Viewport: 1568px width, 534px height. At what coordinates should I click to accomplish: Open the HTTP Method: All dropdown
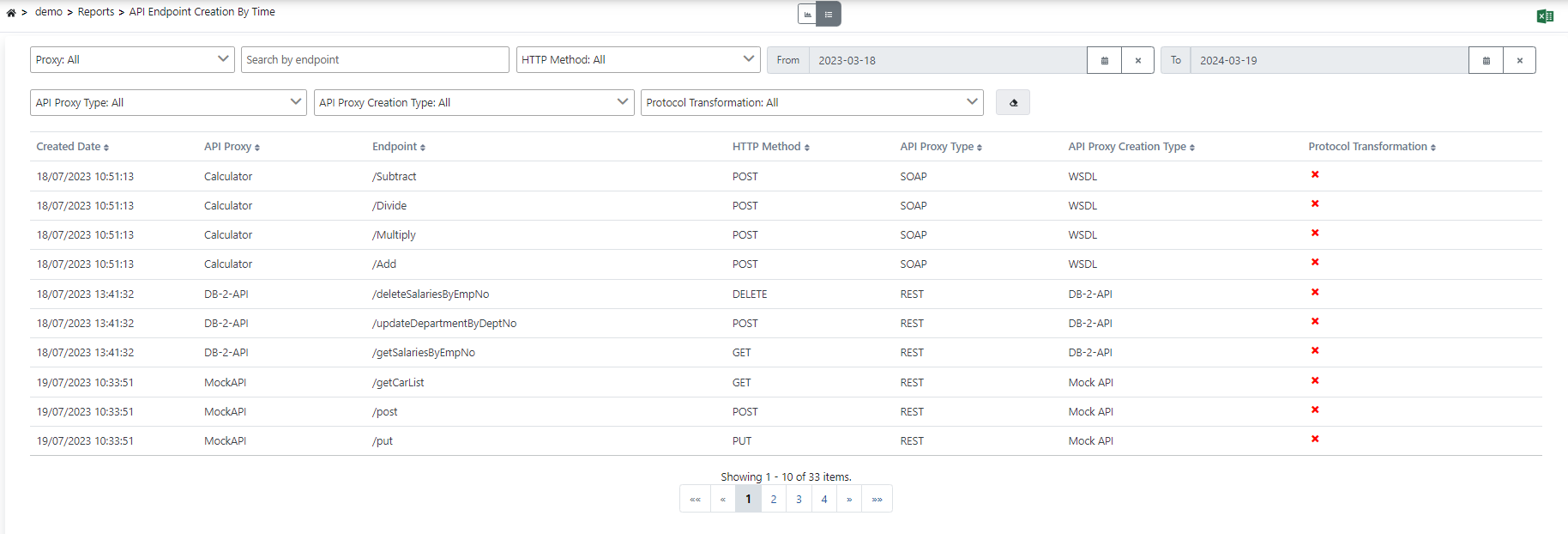[x=637, y=59]
